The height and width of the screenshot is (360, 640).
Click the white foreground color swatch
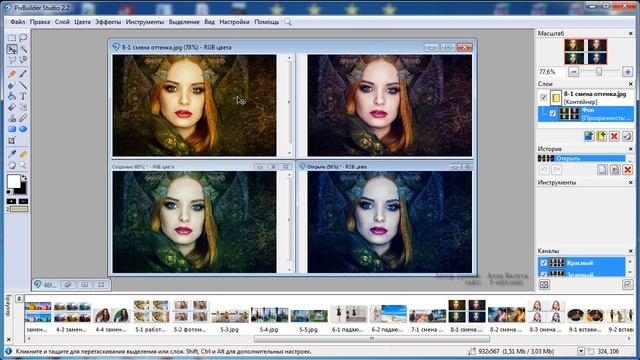[x=13, y=181]
